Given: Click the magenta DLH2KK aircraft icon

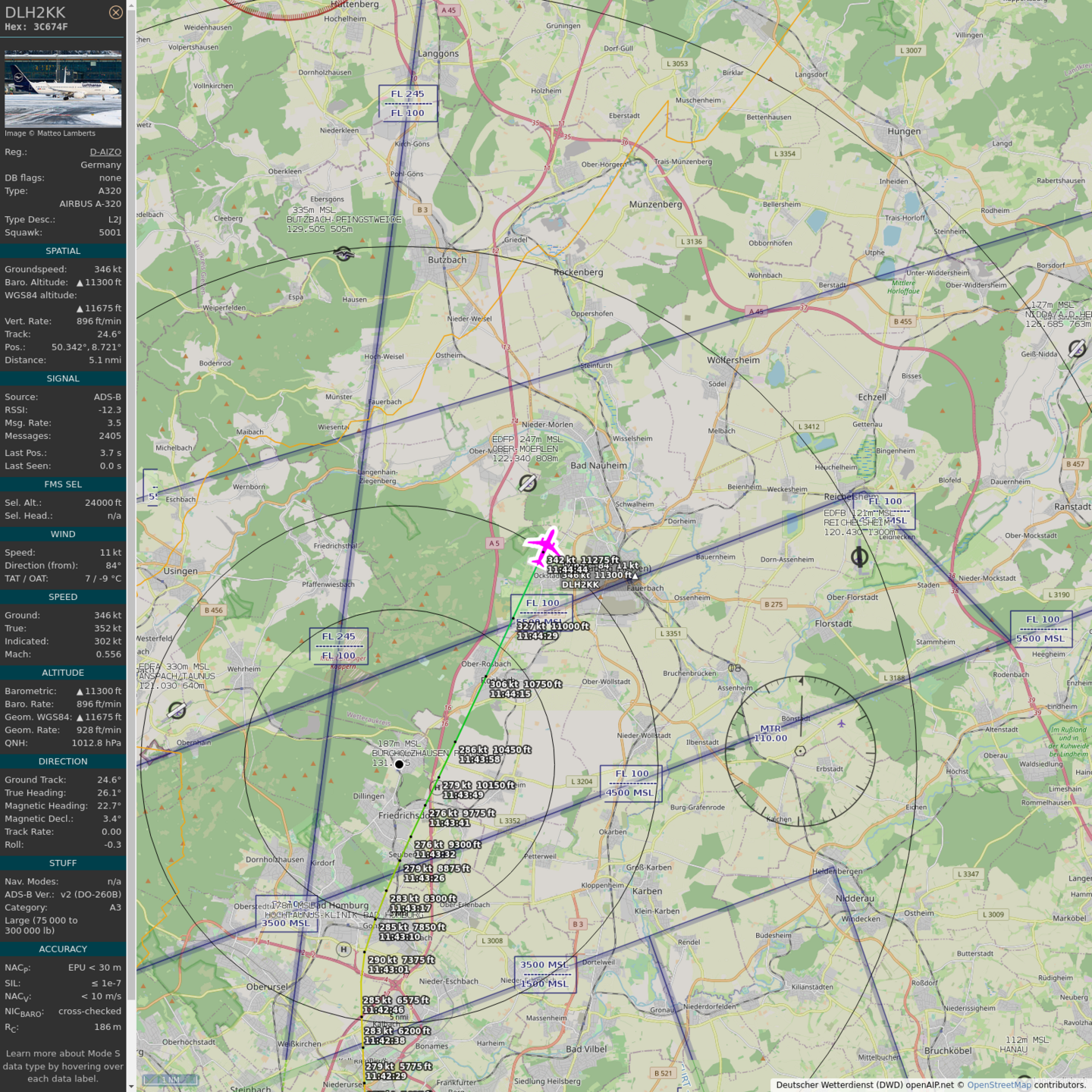Looking at the screenshot, I should coord(544,546).
